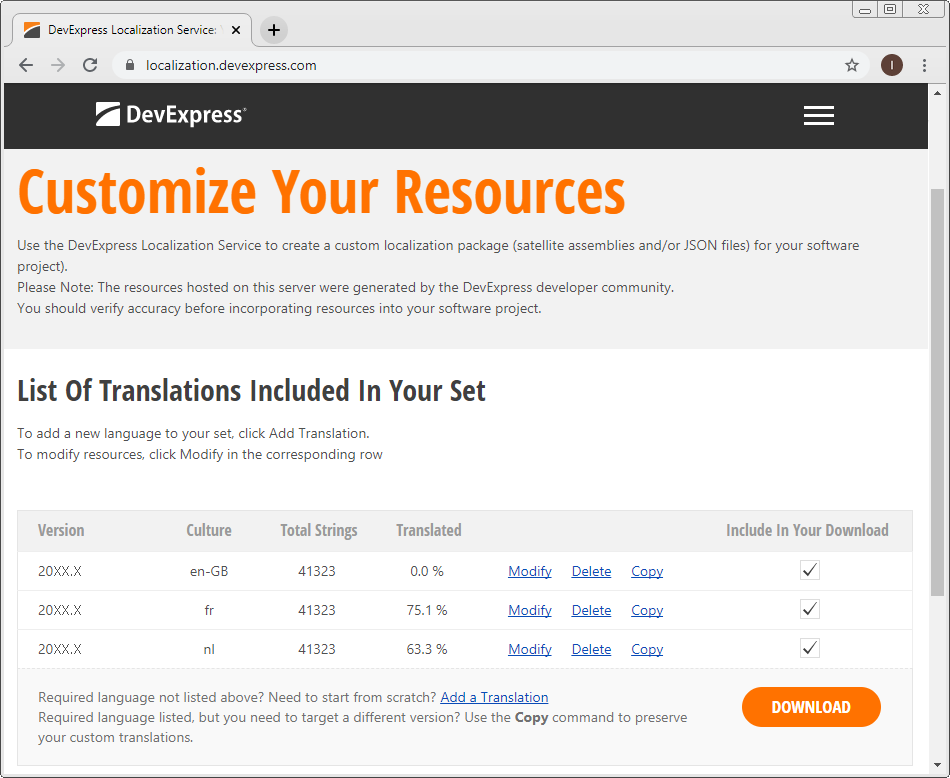Click the en-GB culture cell
This screenshot has height=778, width=950.
pyautogui.click(x=209, y=571)
